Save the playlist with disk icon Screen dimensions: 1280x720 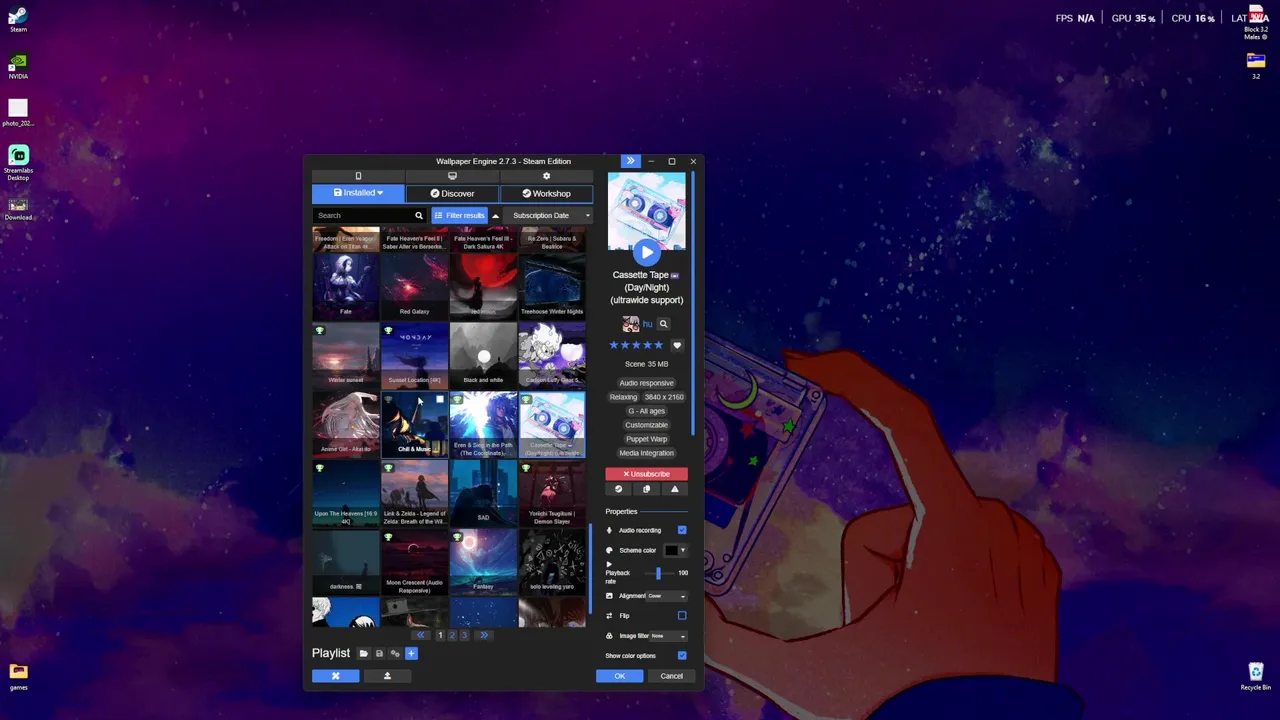(x=379, y=653)
